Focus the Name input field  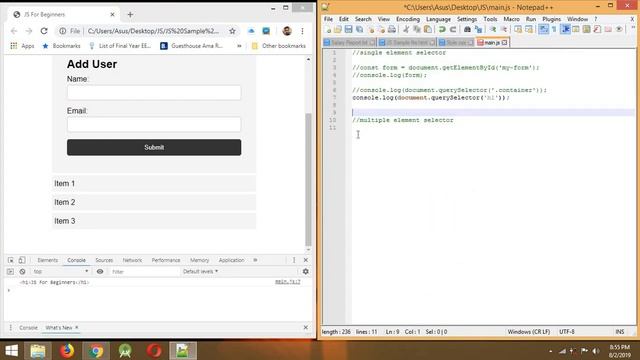coord(154,93)
